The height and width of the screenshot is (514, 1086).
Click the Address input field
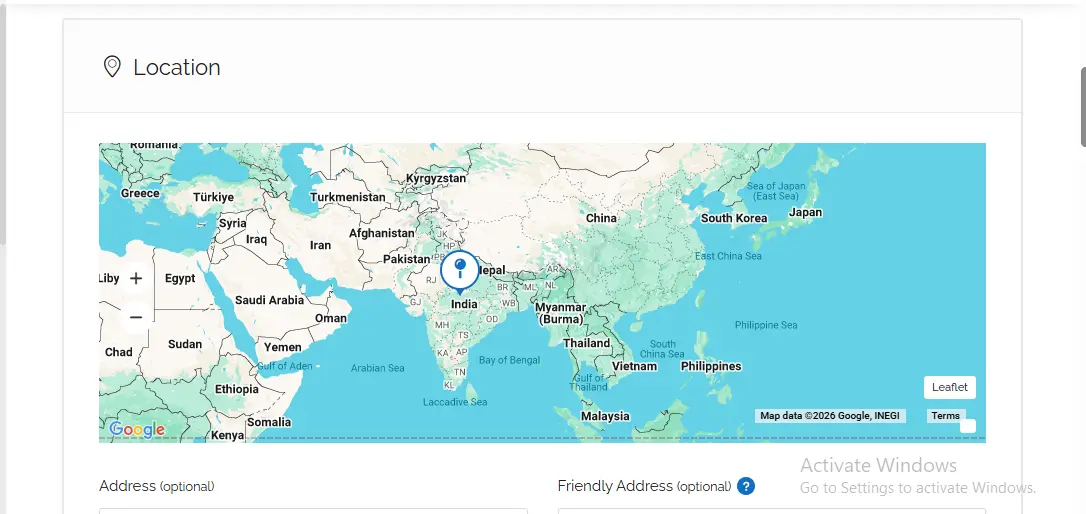312,510
